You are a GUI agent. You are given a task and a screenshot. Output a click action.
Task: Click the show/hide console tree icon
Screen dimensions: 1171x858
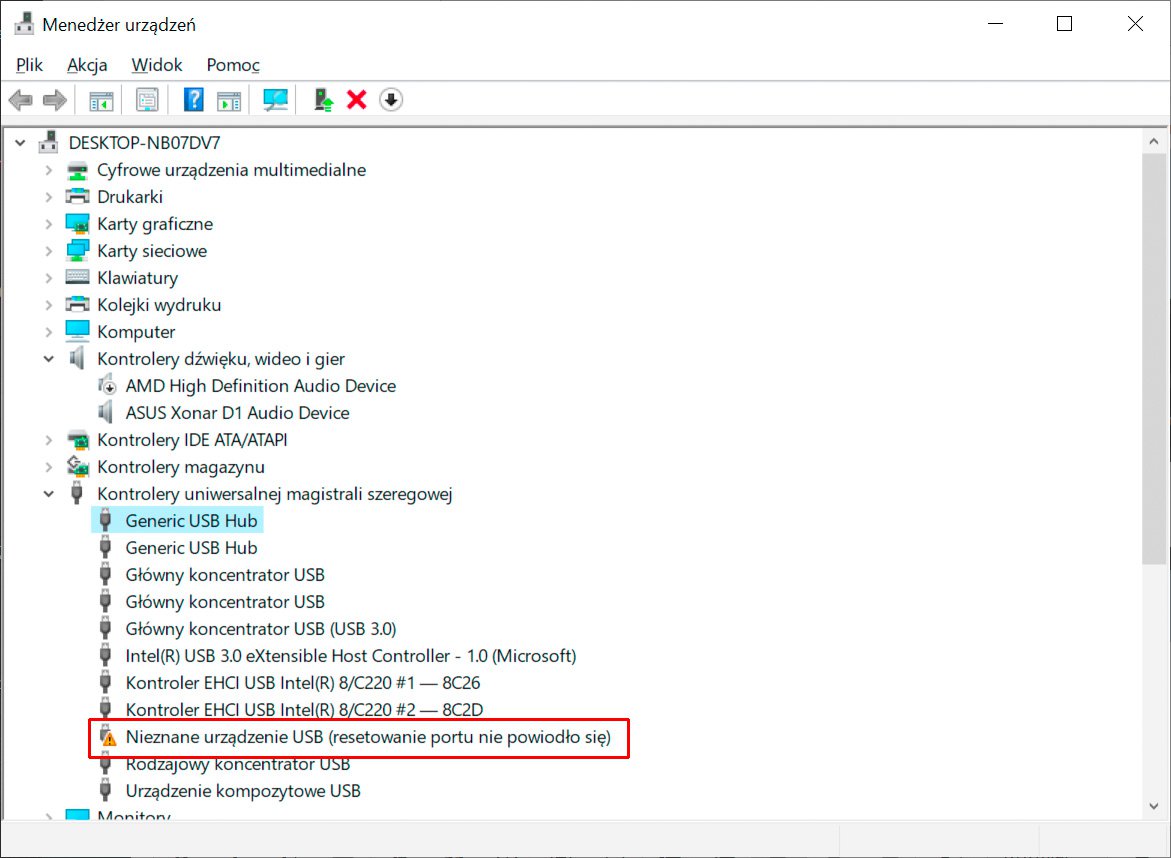[101, 99]
